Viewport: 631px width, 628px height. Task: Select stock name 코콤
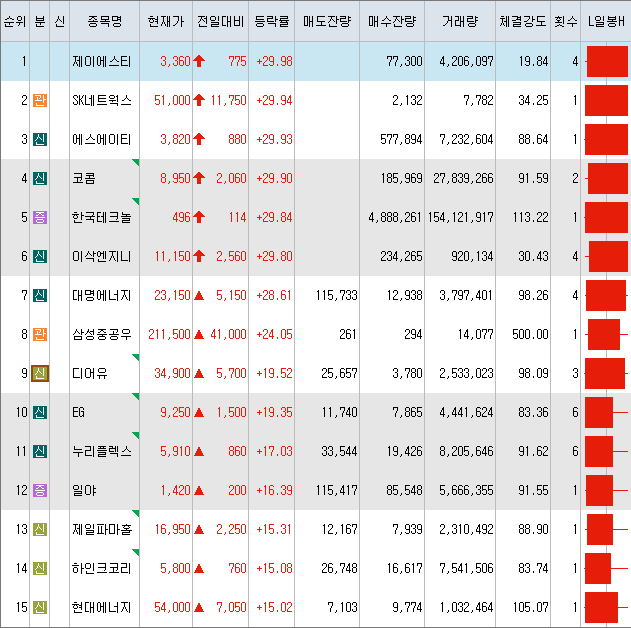pyautogui.click(x=84, y=178)
